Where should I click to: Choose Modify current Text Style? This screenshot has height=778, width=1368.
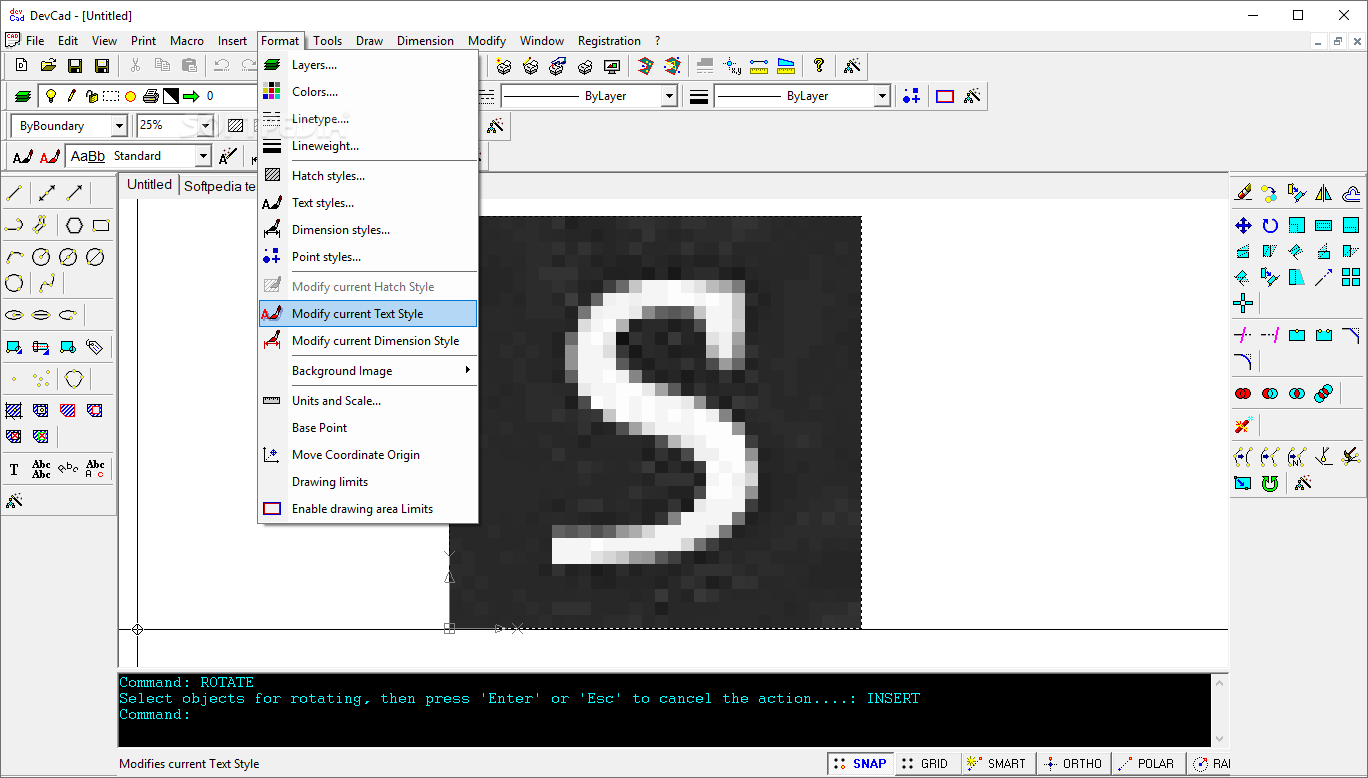[368, 314]
